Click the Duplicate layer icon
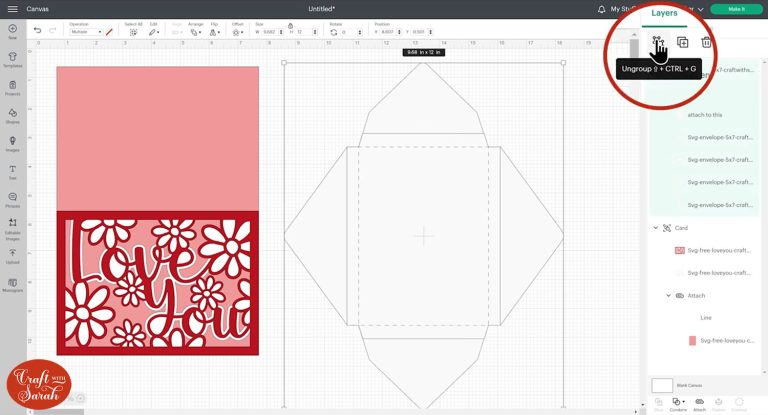Image resolution: width=768 pixels, height=415 pixels. [682, 42]
